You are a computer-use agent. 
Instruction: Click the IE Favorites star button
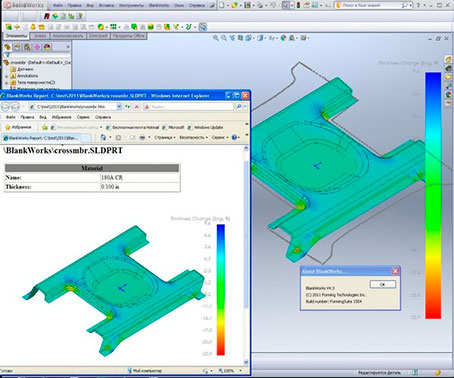click(x=19, y=127)
